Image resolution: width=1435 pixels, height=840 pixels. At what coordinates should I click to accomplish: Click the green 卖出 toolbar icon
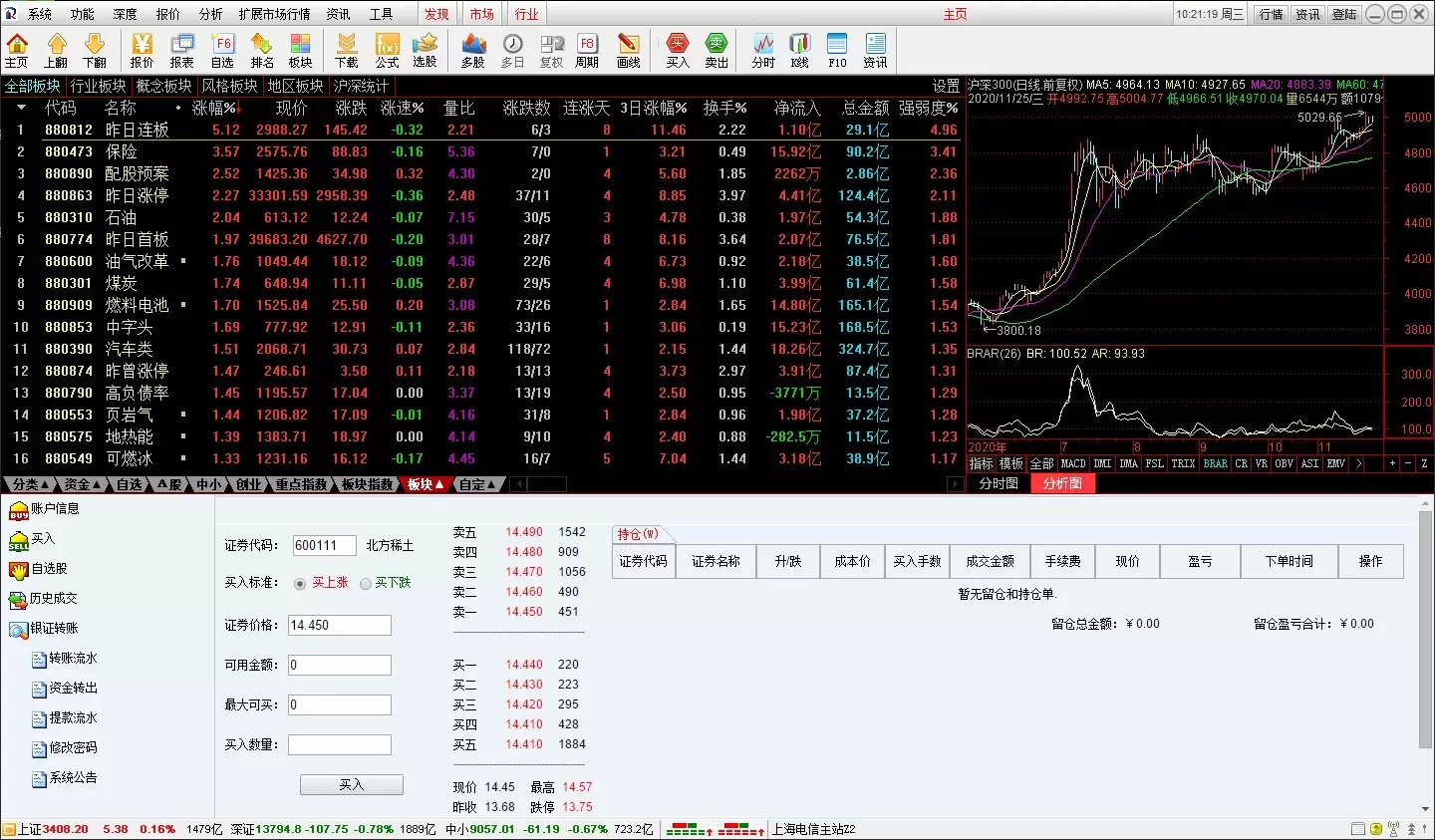coord(717,50)
